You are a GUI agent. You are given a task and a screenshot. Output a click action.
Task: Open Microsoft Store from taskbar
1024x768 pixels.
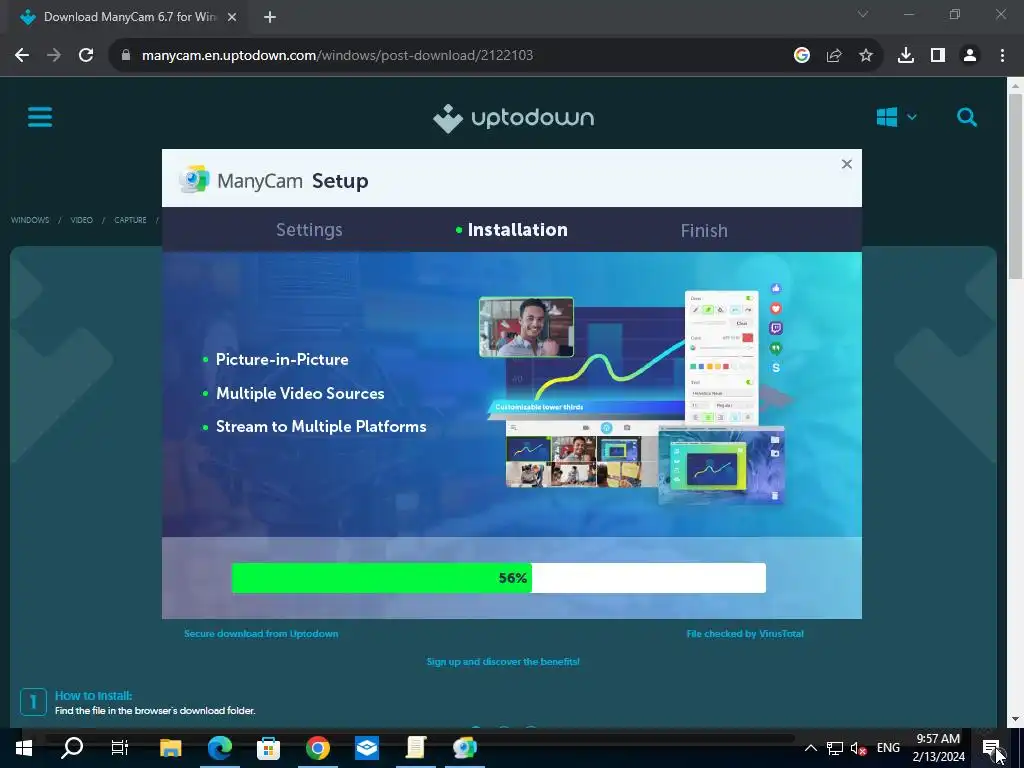click(x=268, y=748)
